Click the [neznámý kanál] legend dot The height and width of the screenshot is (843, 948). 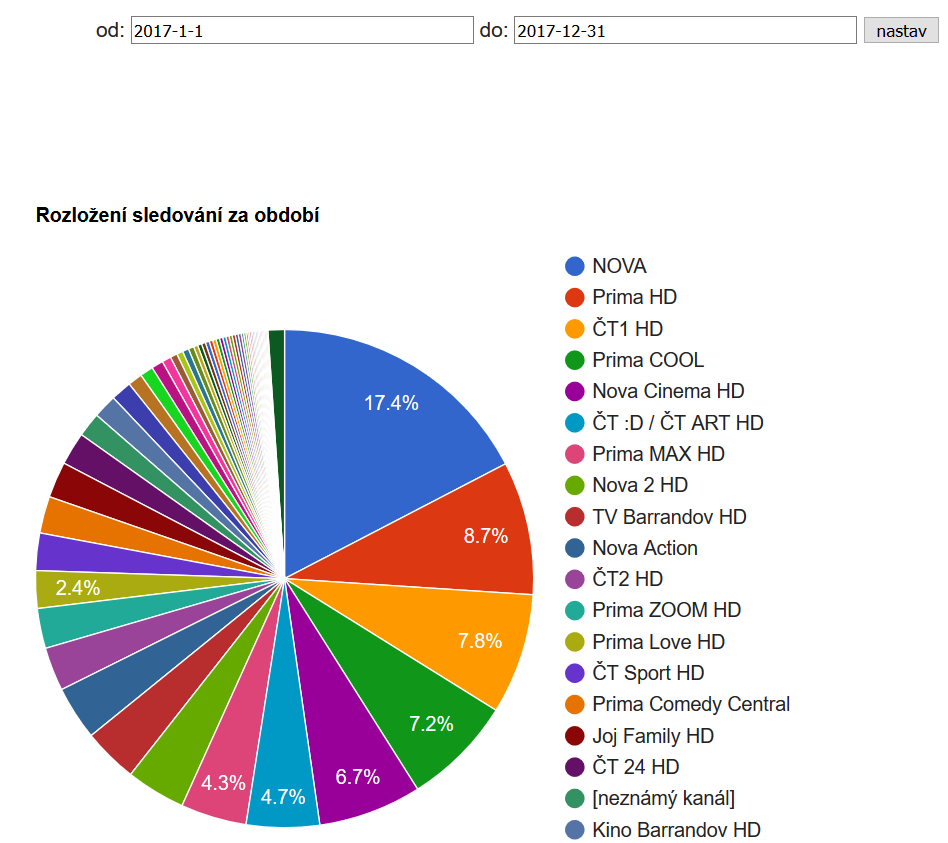[x=574, y=798]
